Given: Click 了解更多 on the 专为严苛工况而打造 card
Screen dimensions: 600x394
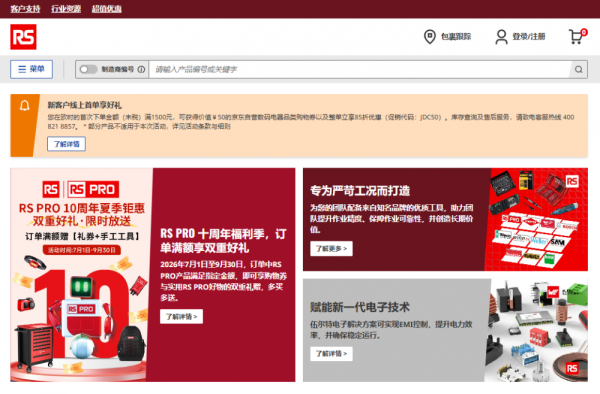Looking at the screenshot, I should (x=331, y=249).
